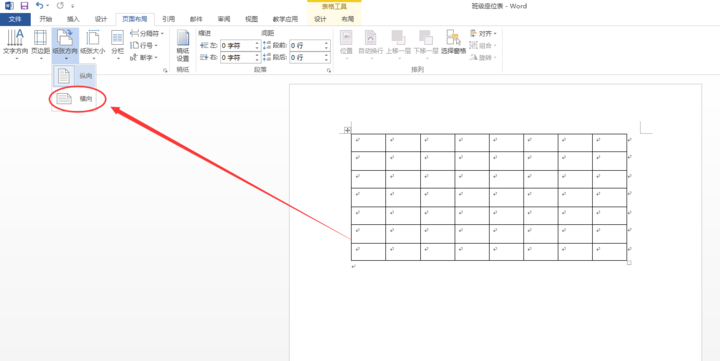Image resolution: width=720 pixels, height=361 pixels.
Task: Switch to the 审阅 (Review) tab
Action: [x=224, y=19]
